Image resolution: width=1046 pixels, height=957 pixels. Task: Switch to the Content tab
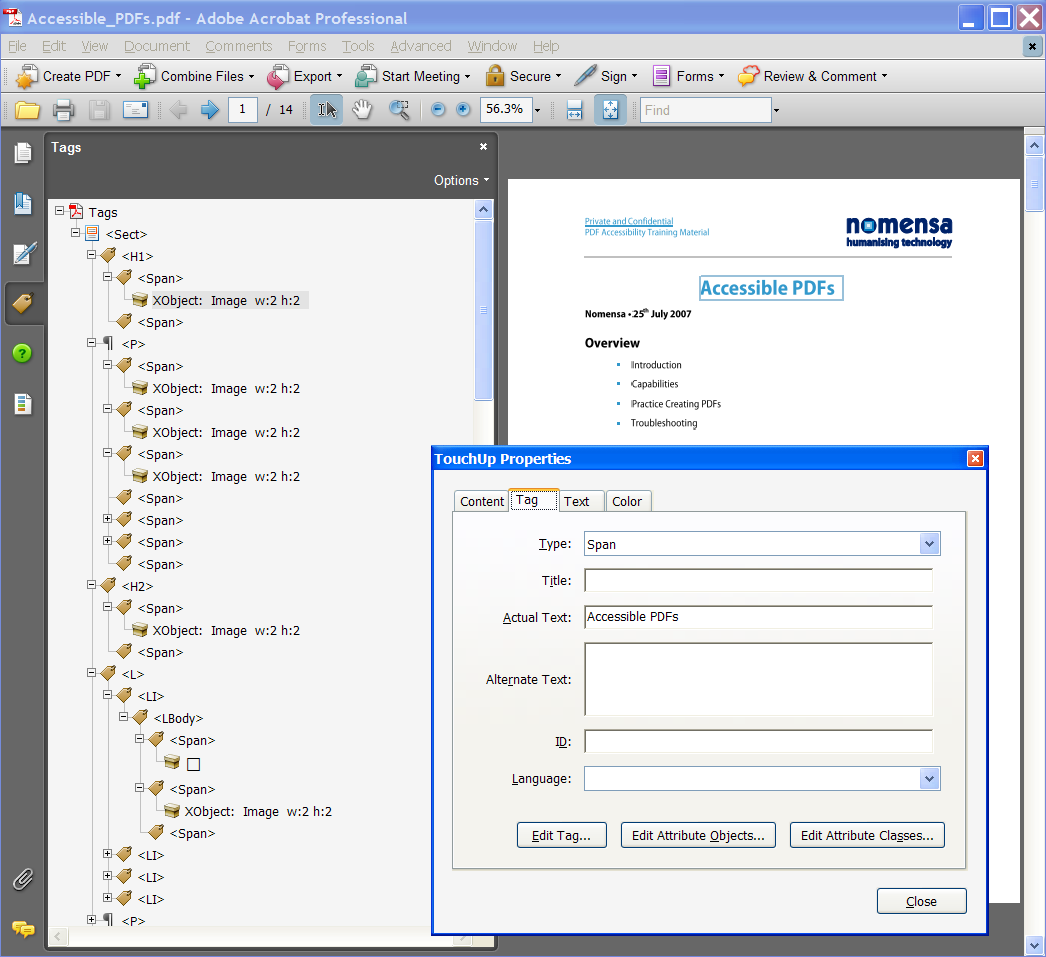coord(482,502)
